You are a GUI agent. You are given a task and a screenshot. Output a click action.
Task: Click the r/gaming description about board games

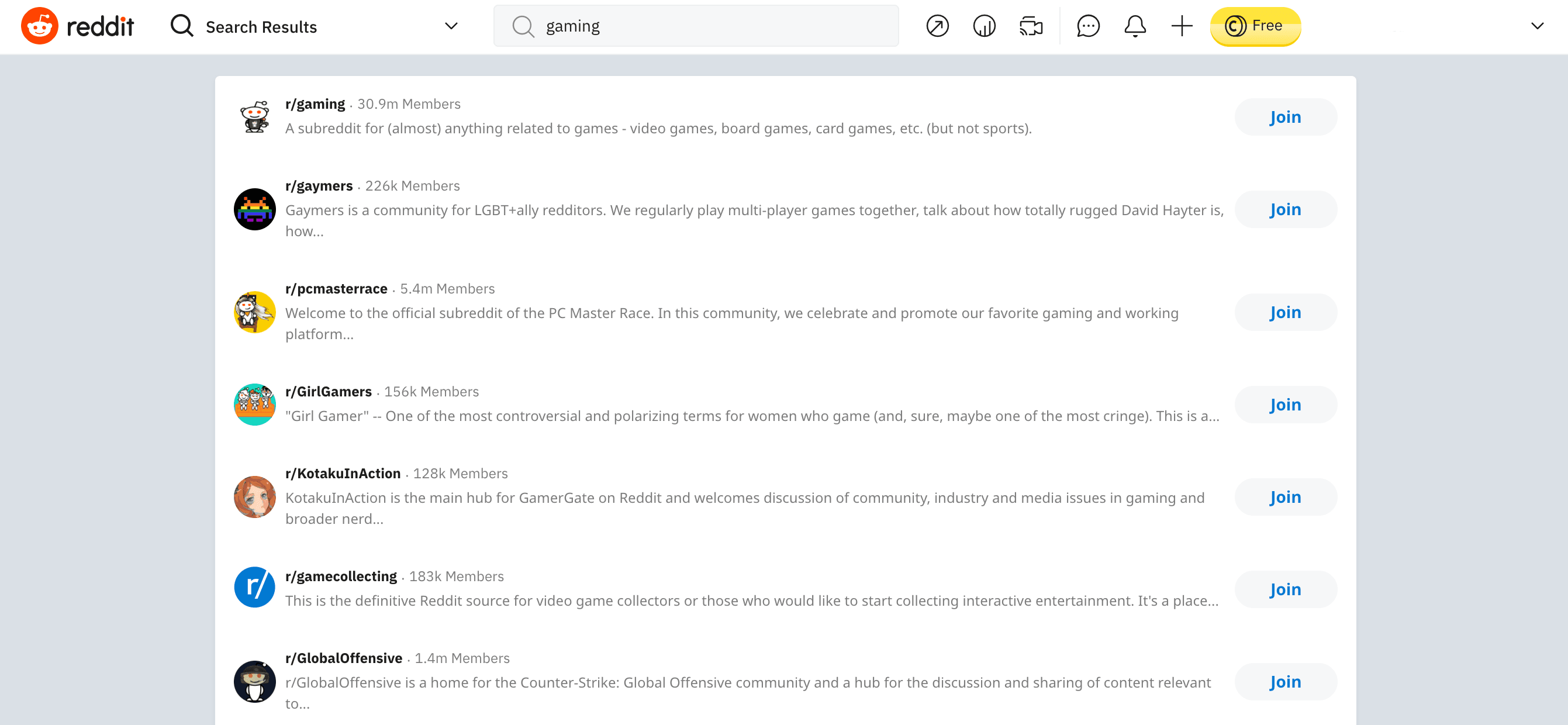[658, 129]
